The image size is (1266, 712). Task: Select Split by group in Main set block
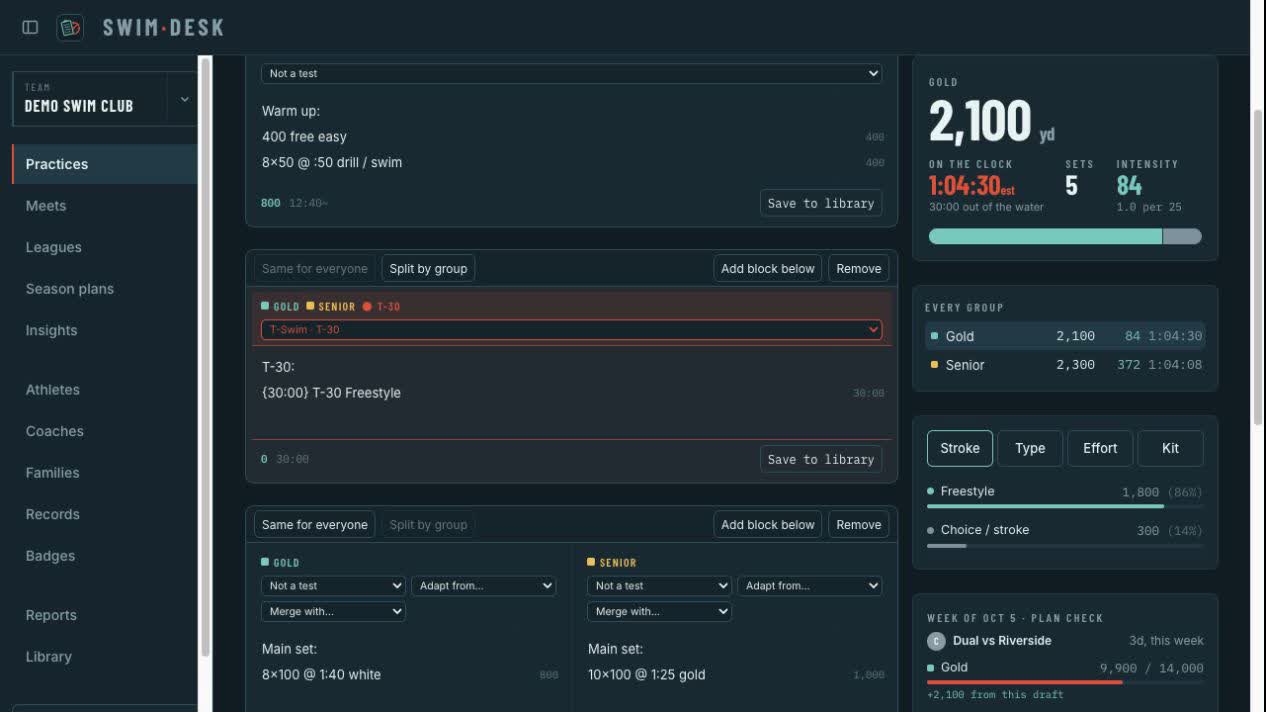[x=428, y=524]
